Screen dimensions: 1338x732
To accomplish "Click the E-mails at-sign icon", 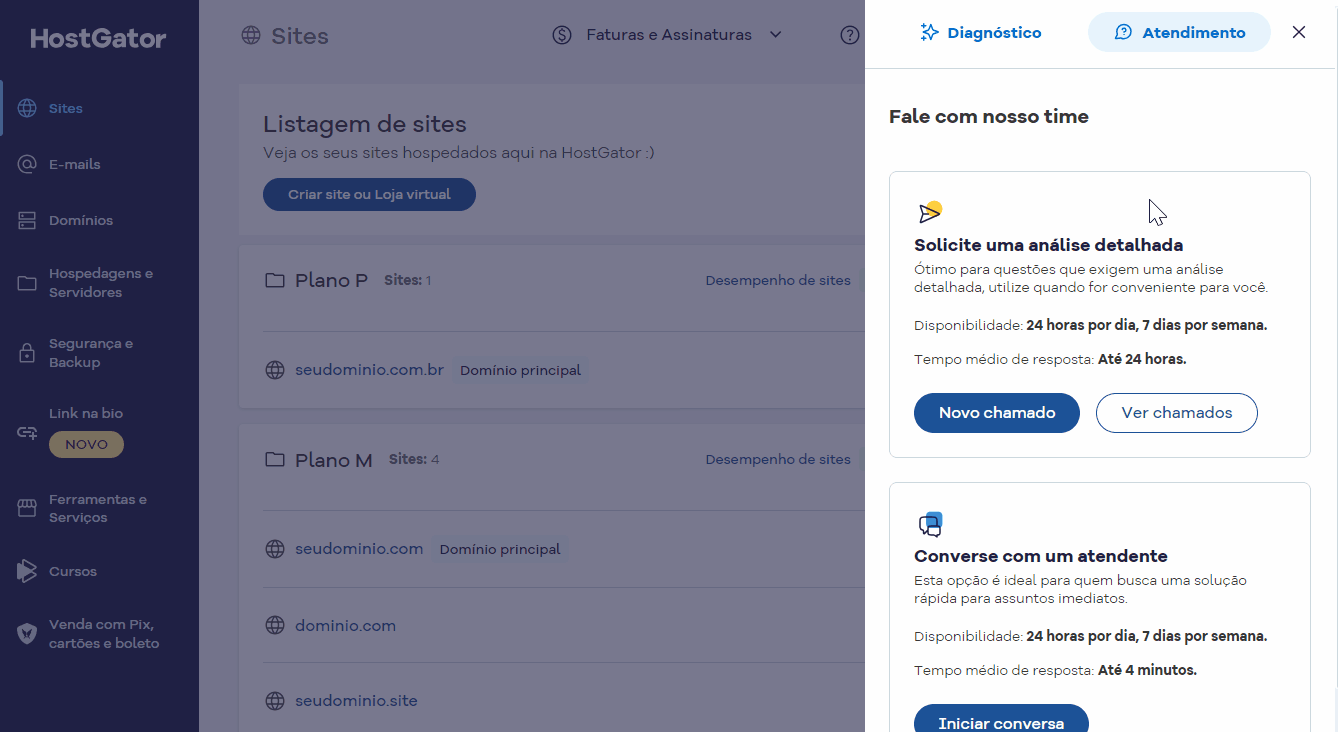I will pyautogui.click(x=27, y=164).
